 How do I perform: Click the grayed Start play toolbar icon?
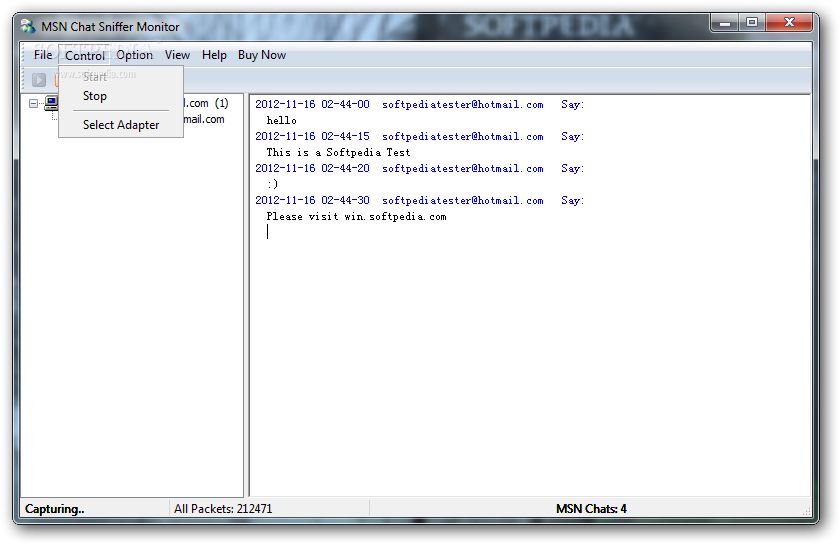click(x=39, y=80)
